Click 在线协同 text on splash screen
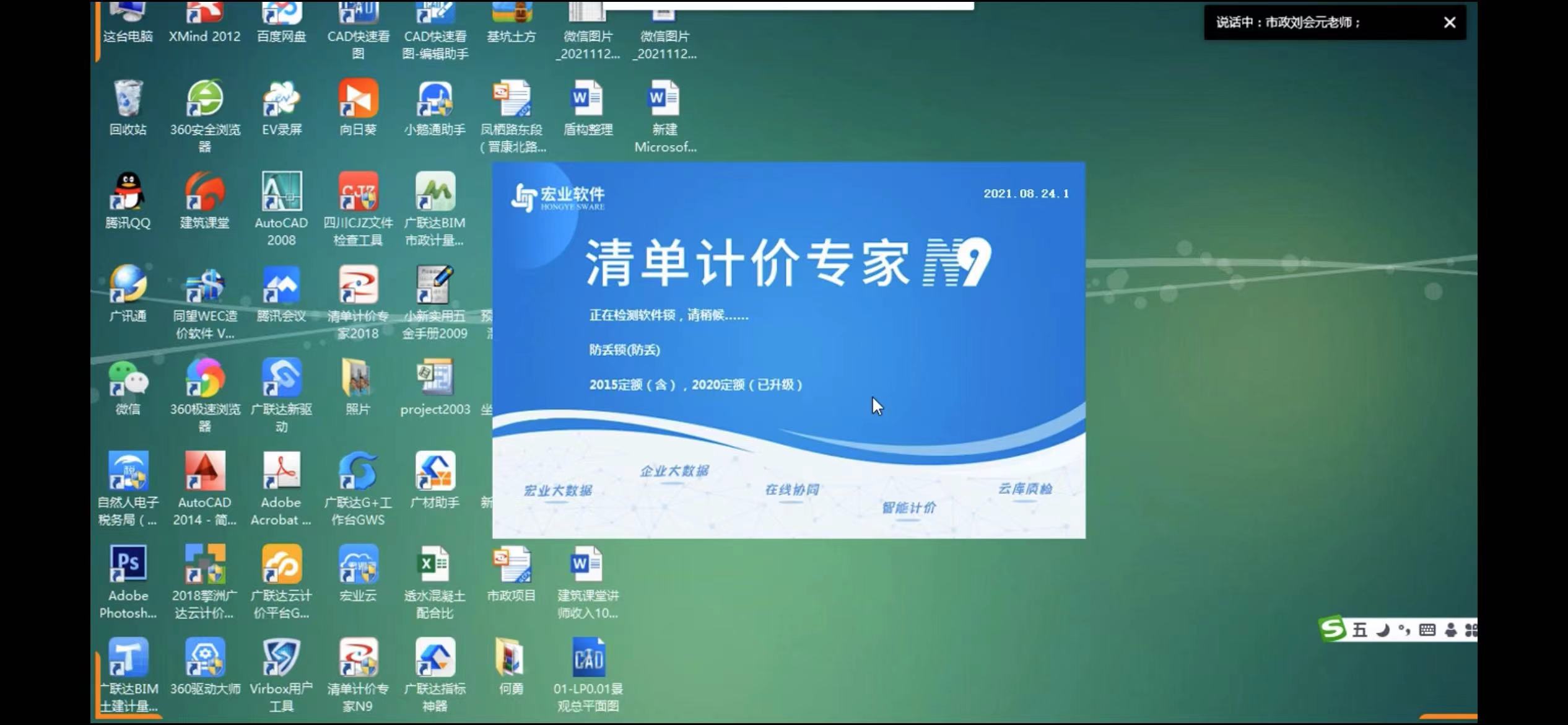1568x725 pixels. (x=792, y=490)
